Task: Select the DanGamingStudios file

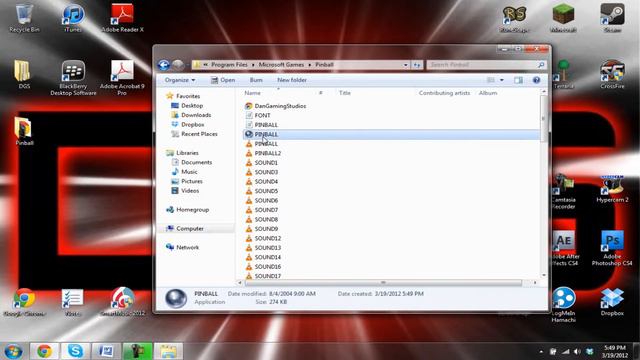Action: click(280, 106)
